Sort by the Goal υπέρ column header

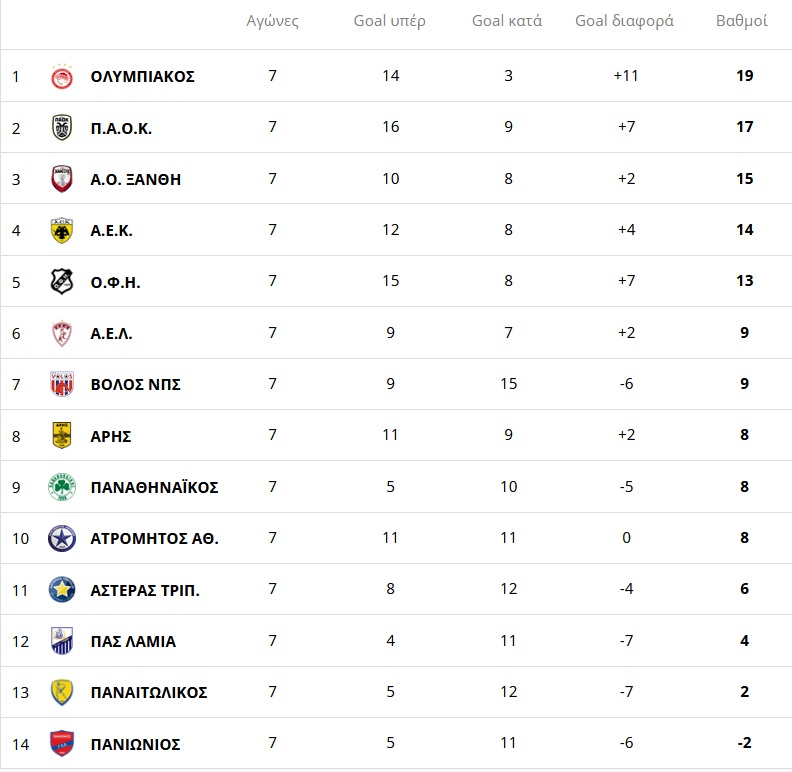[389, 21]
